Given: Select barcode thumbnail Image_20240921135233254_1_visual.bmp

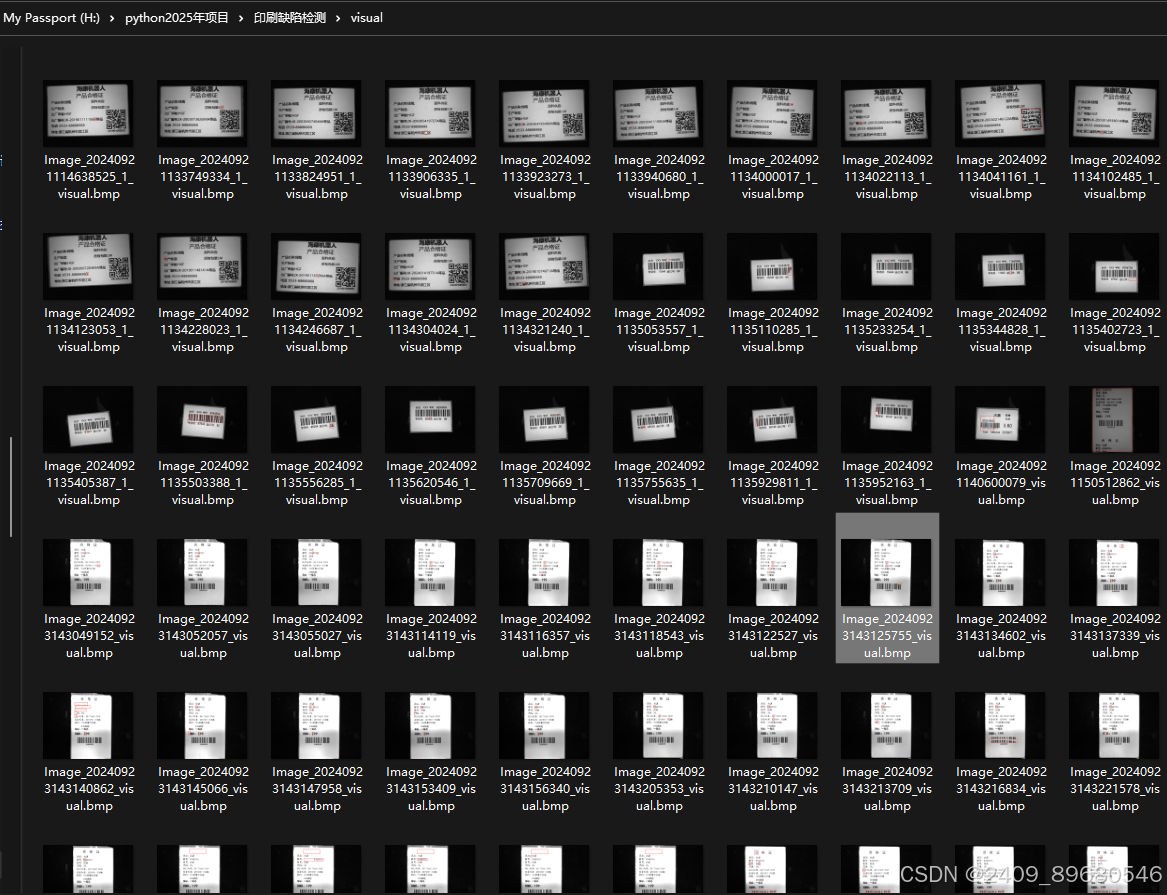Looking at the screenshot, I should pos(886,266).
